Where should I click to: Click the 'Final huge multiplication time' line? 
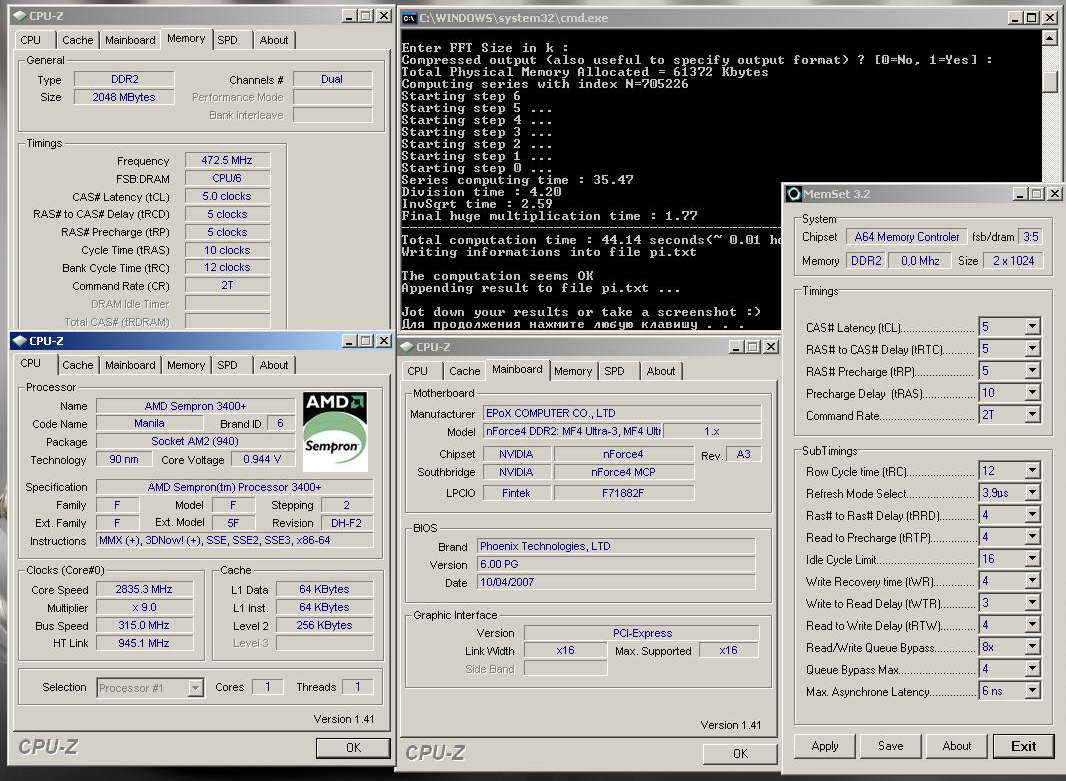click(x=549, y=216)
